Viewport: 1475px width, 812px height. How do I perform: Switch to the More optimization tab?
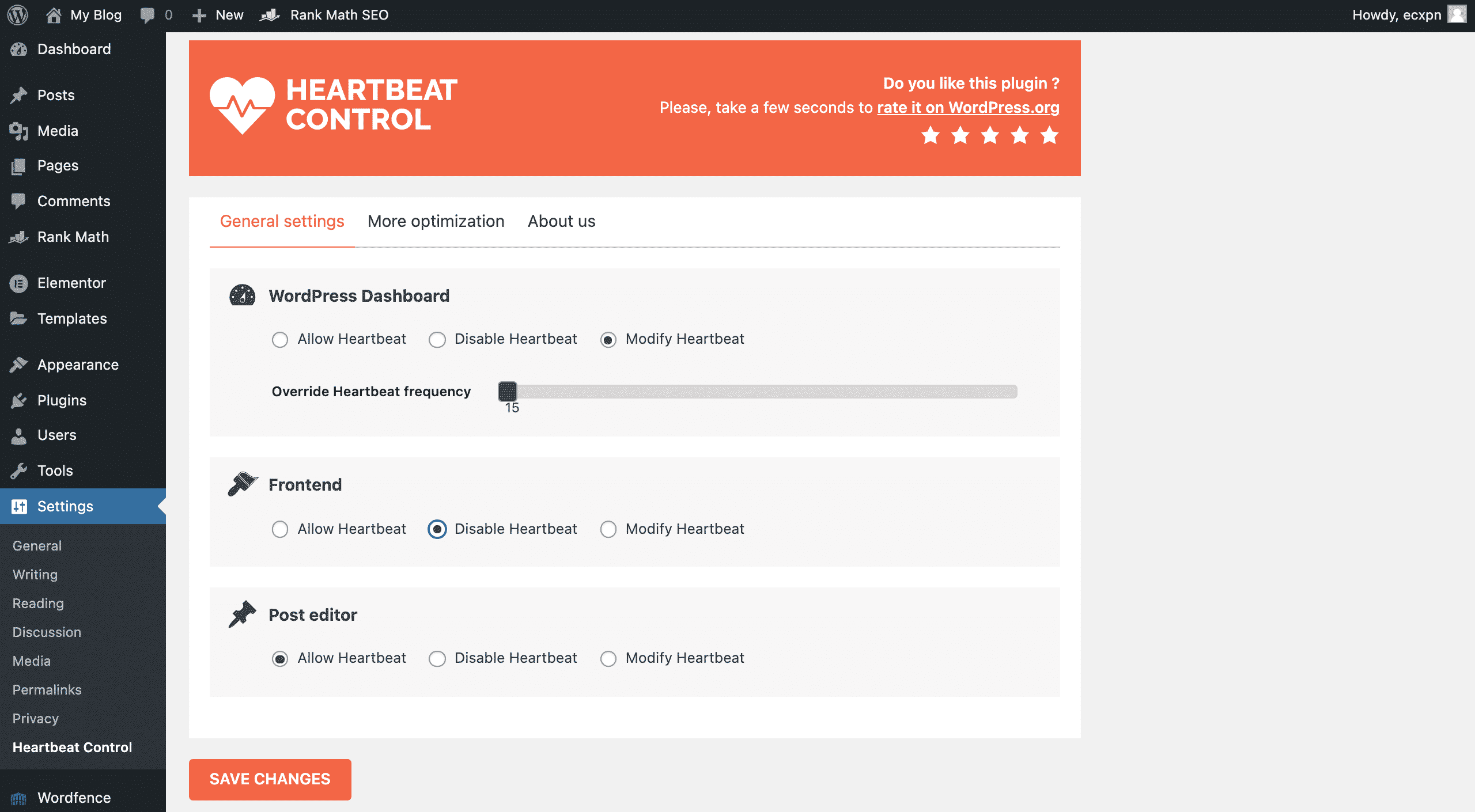436,221
